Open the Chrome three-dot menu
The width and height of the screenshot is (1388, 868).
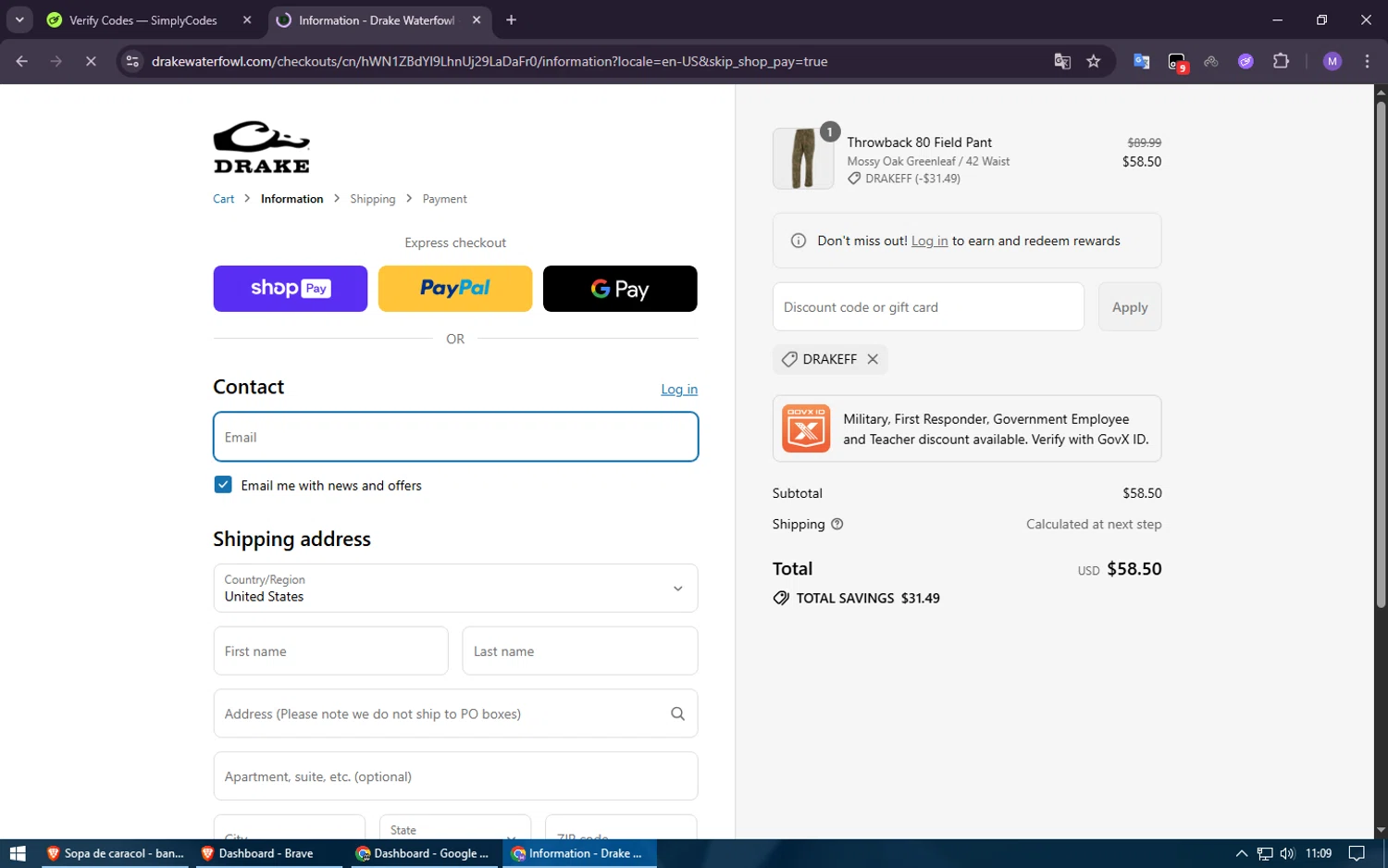(x=1367, y=61)
